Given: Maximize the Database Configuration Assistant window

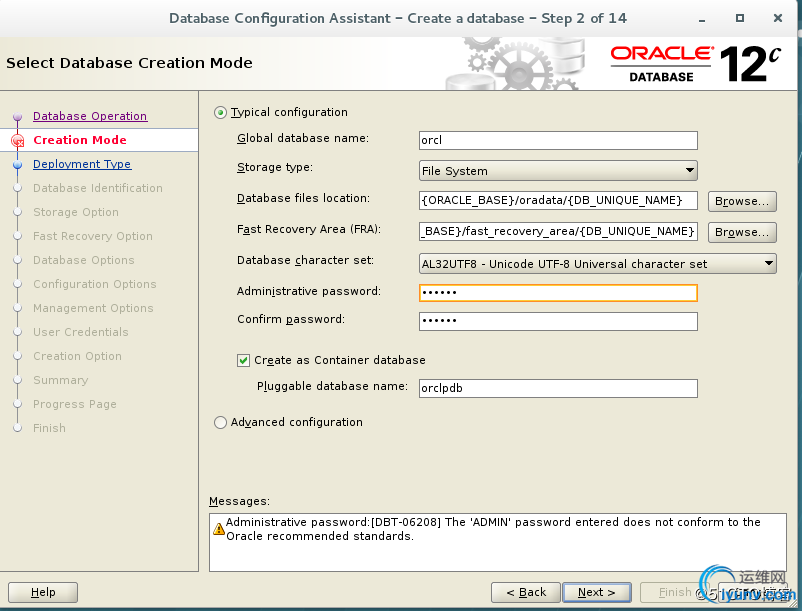Looking at the screenshot, I should click(740, 18).
